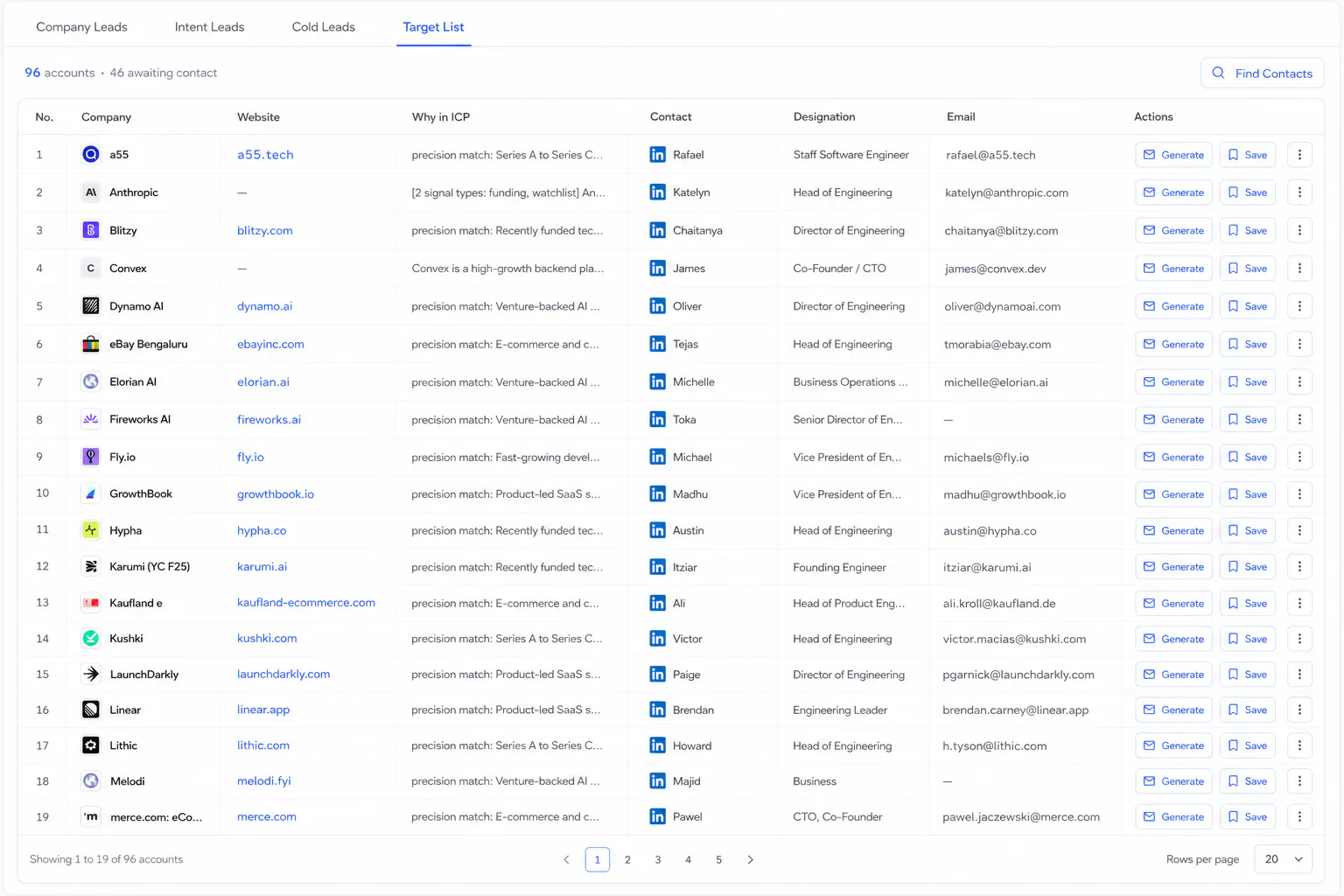Screen dimensions: 1344x896
Task: Open more options for Kushki row
Action: tap(1299, 639)
